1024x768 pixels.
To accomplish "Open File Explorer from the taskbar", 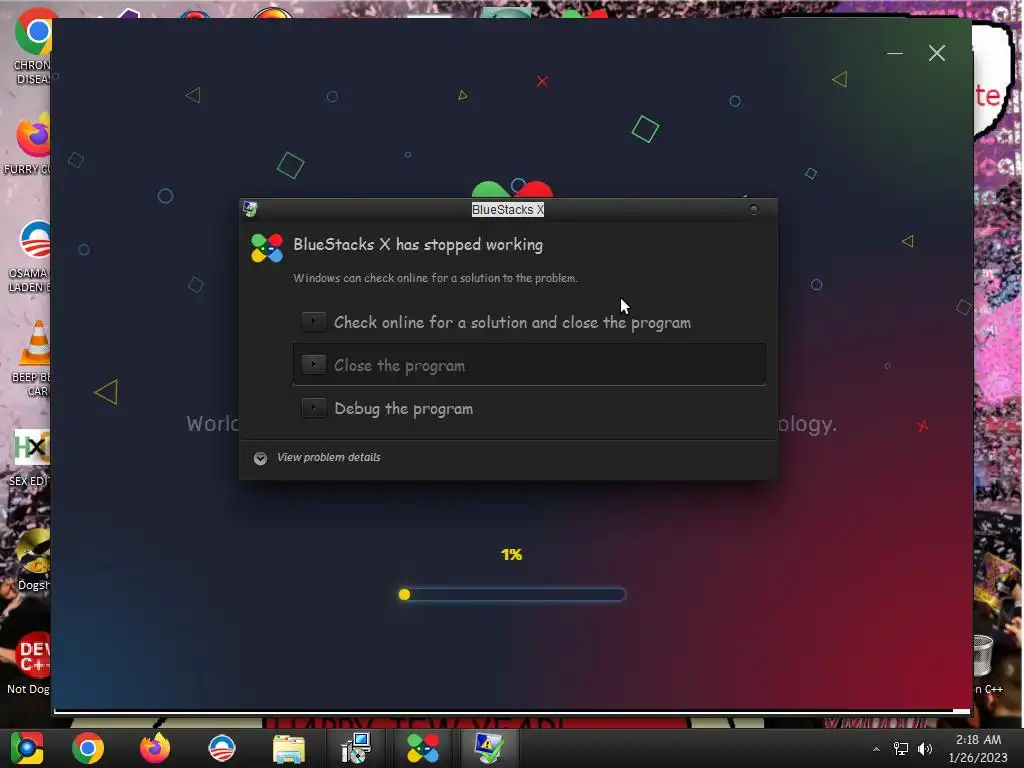I will tap(289, 748).
